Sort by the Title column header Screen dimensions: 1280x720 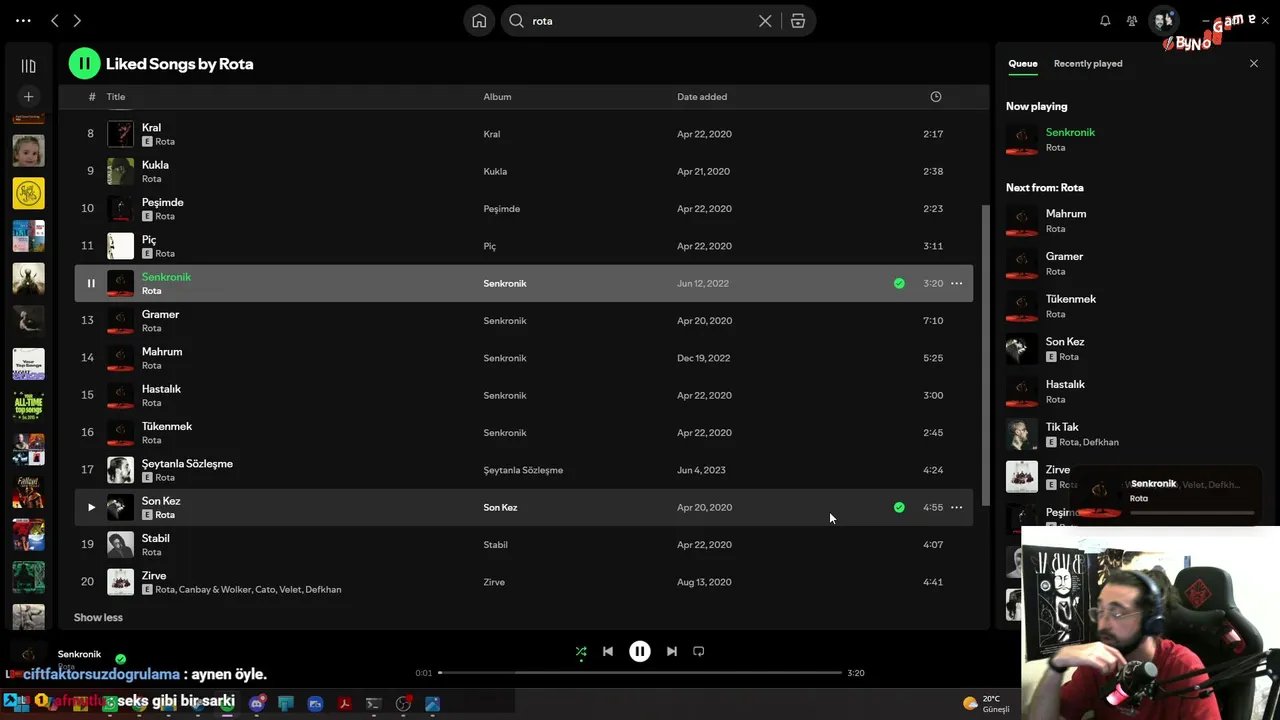point(116,97)
